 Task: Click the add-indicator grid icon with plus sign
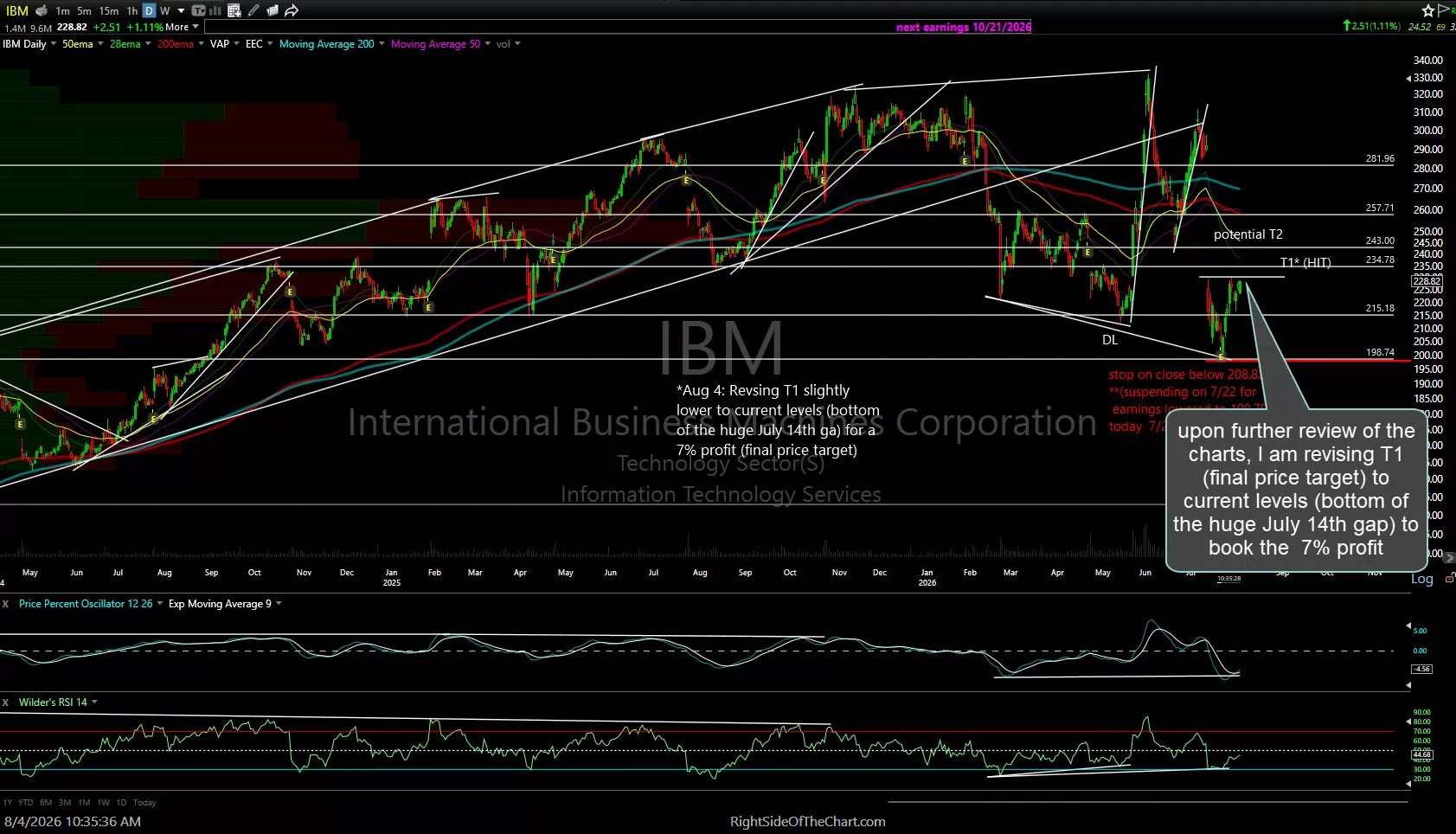tap(234, 10)
